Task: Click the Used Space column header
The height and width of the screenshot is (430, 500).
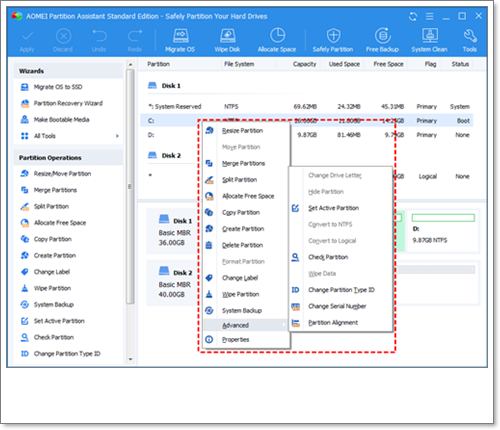Action: click(x=344, y=64)
